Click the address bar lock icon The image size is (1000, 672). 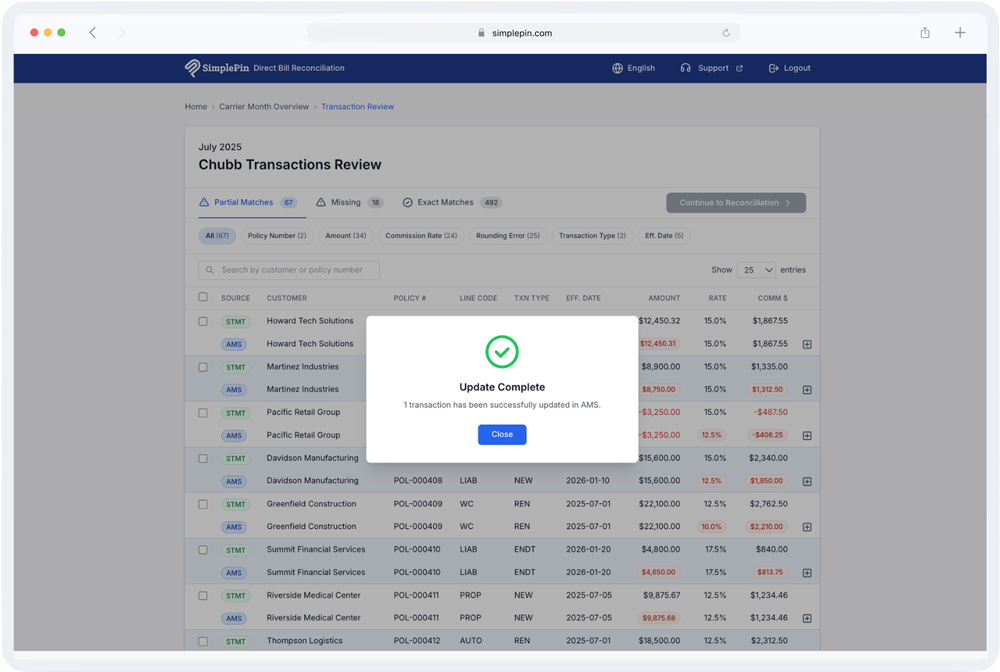[482, 33]
